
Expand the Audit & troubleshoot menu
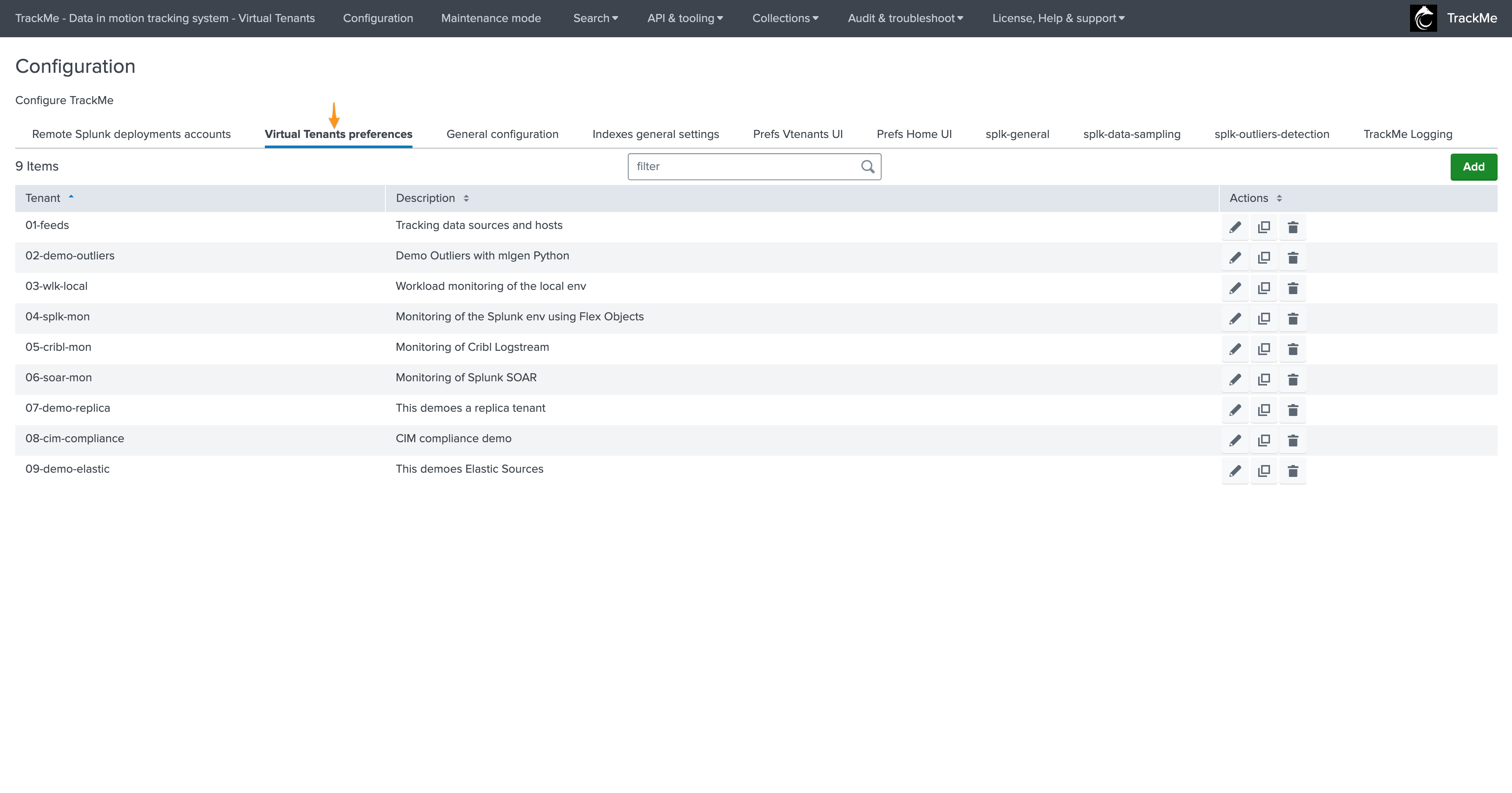tap(905, 18)
